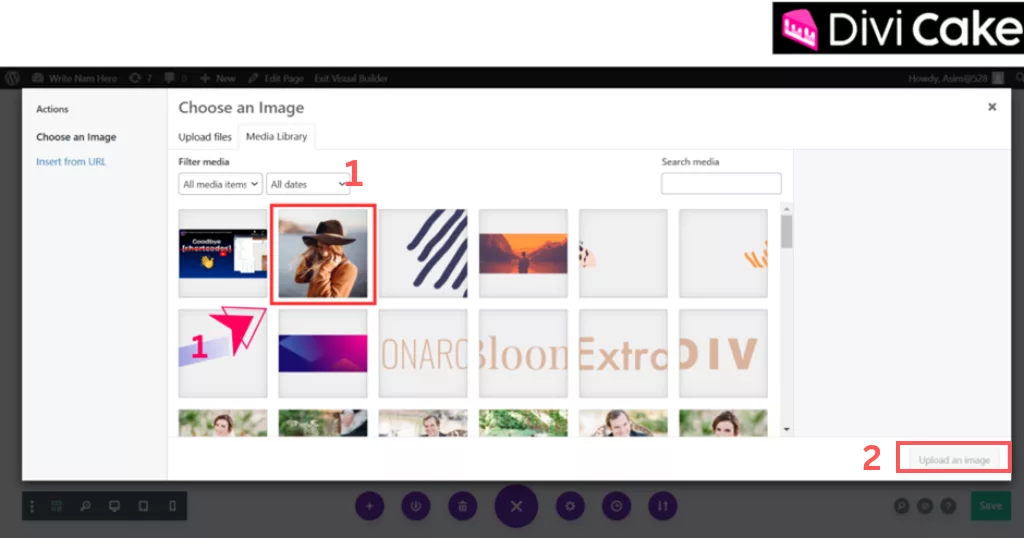The width and height of the screenshot is (1024, 538).
Task: Select the woman in hat photo thumbnail
Action: click(x=323, y=253)
